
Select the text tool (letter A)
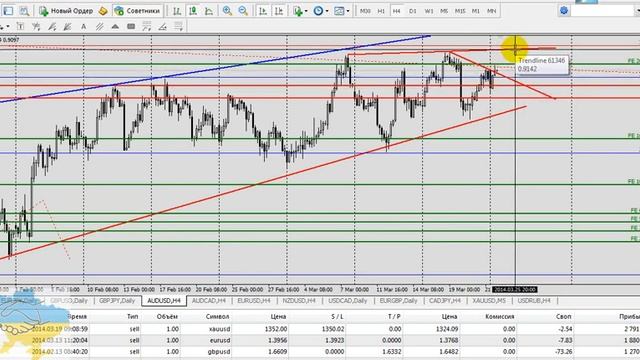click(x=83, y=27)
